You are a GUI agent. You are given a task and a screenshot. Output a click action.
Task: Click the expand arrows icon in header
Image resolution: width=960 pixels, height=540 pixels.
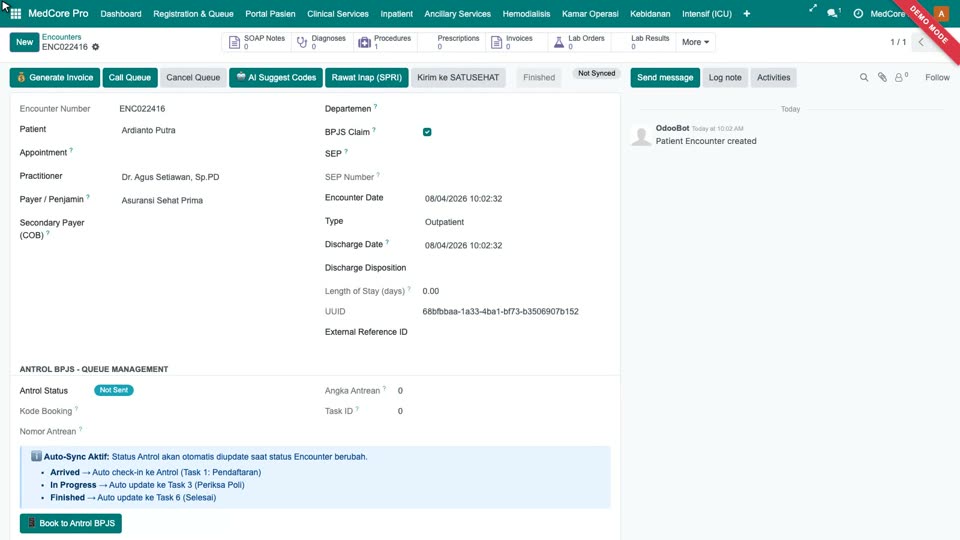(x=812, y=9)
